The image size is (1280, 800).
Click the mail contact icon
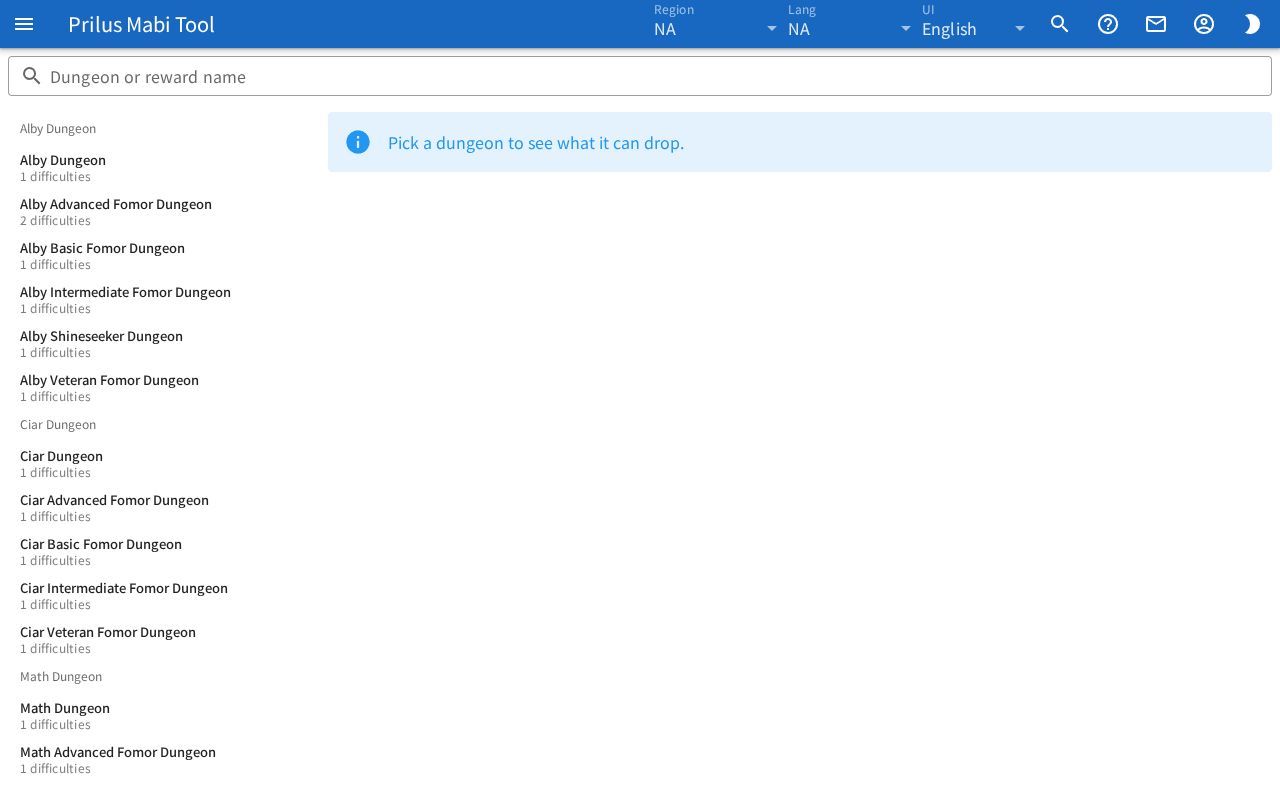[x=1156, y=24]
